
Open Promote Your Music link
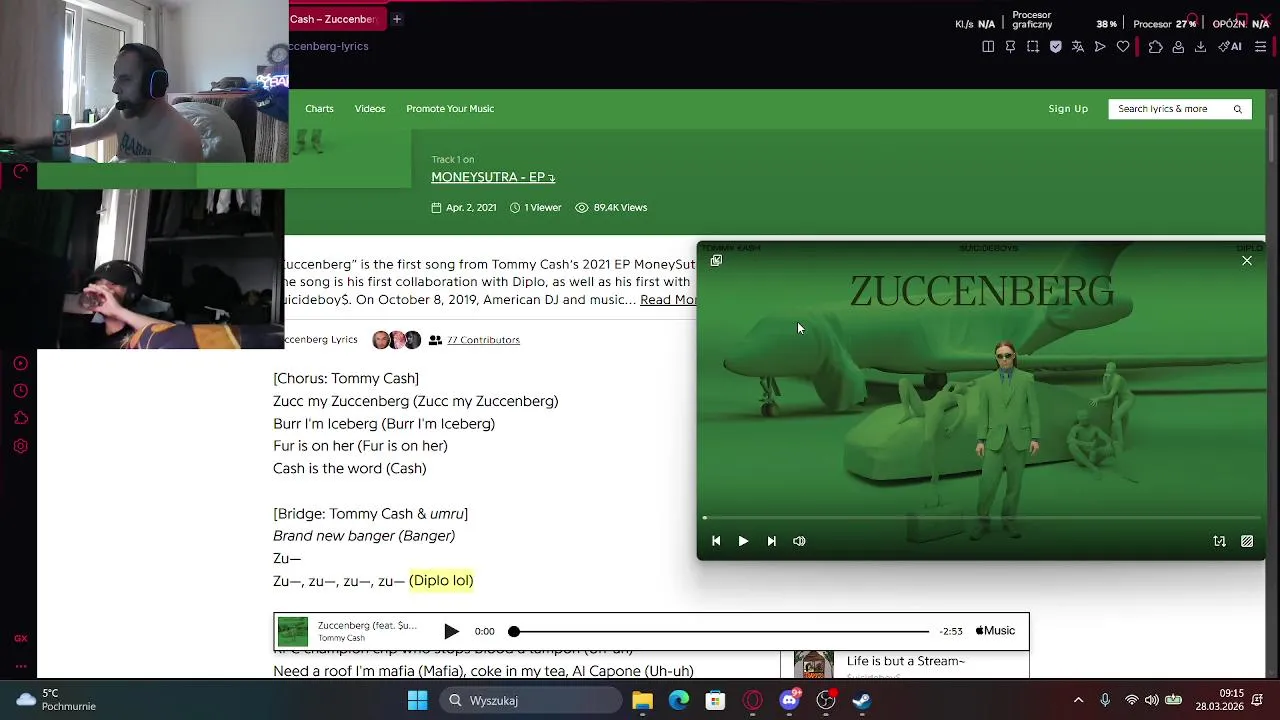point(450,108)
